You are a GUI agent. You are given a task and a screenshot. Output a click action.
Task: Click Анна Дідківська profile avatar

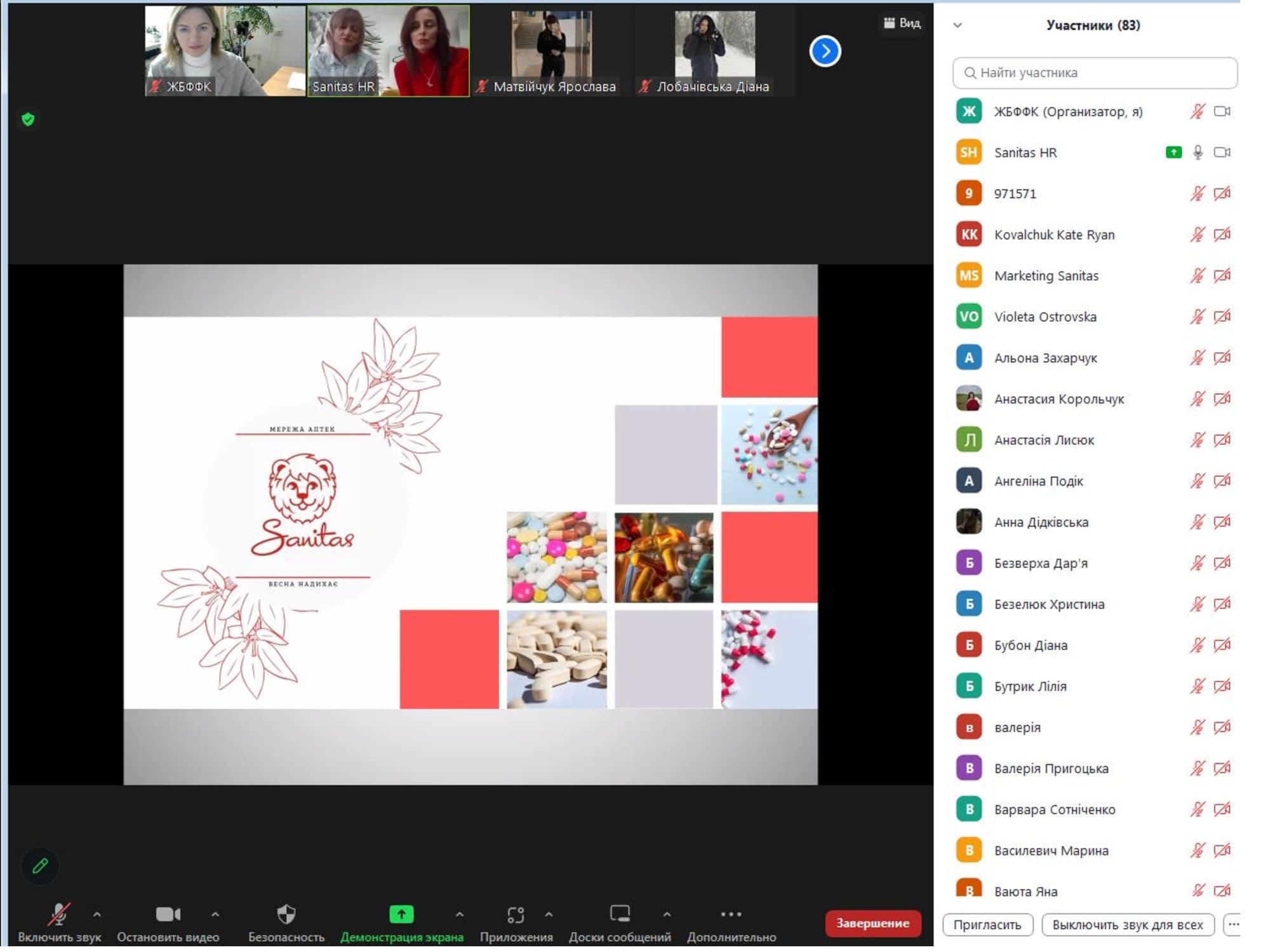tap(969, 522)
